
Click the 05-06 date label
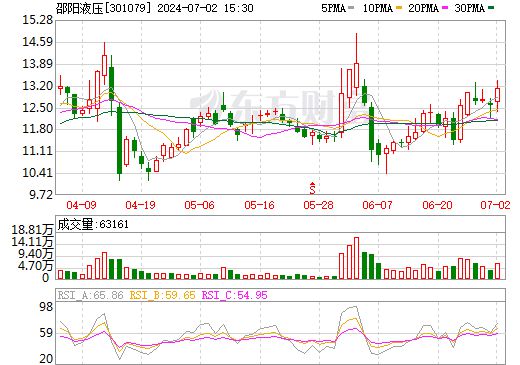click(x=199, y=205)
